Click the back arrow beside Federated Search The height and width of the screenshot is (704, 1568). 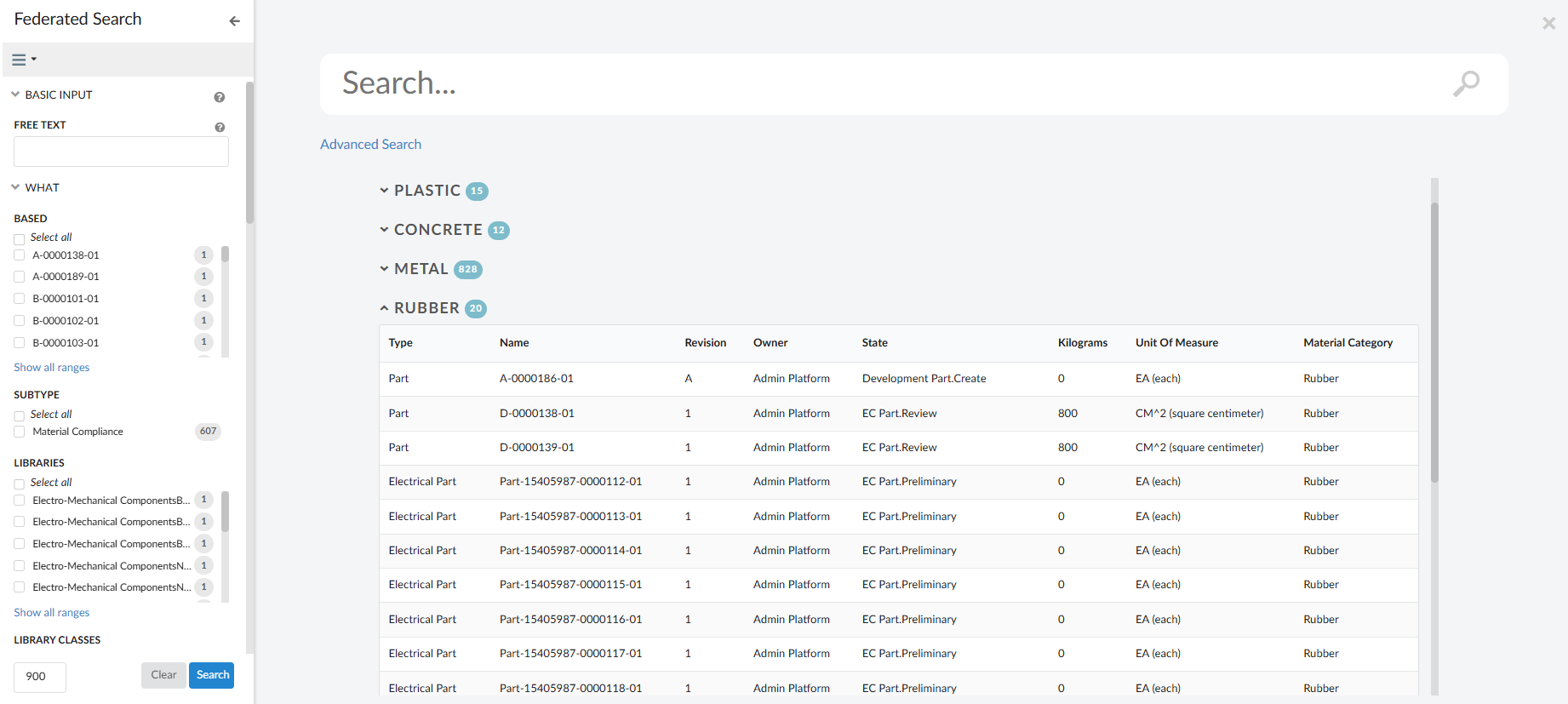coord(234,20)
